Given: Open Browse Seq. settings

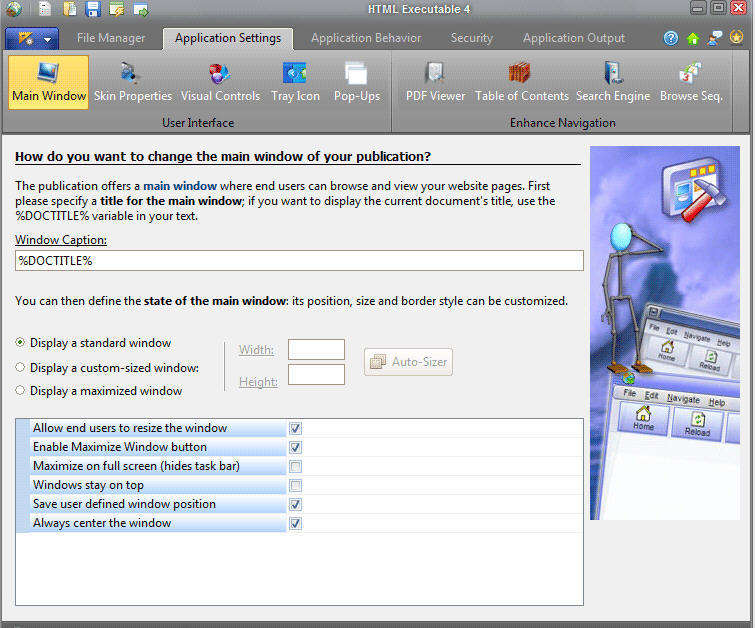Looking at the screenshot, I should click(691, 82).
